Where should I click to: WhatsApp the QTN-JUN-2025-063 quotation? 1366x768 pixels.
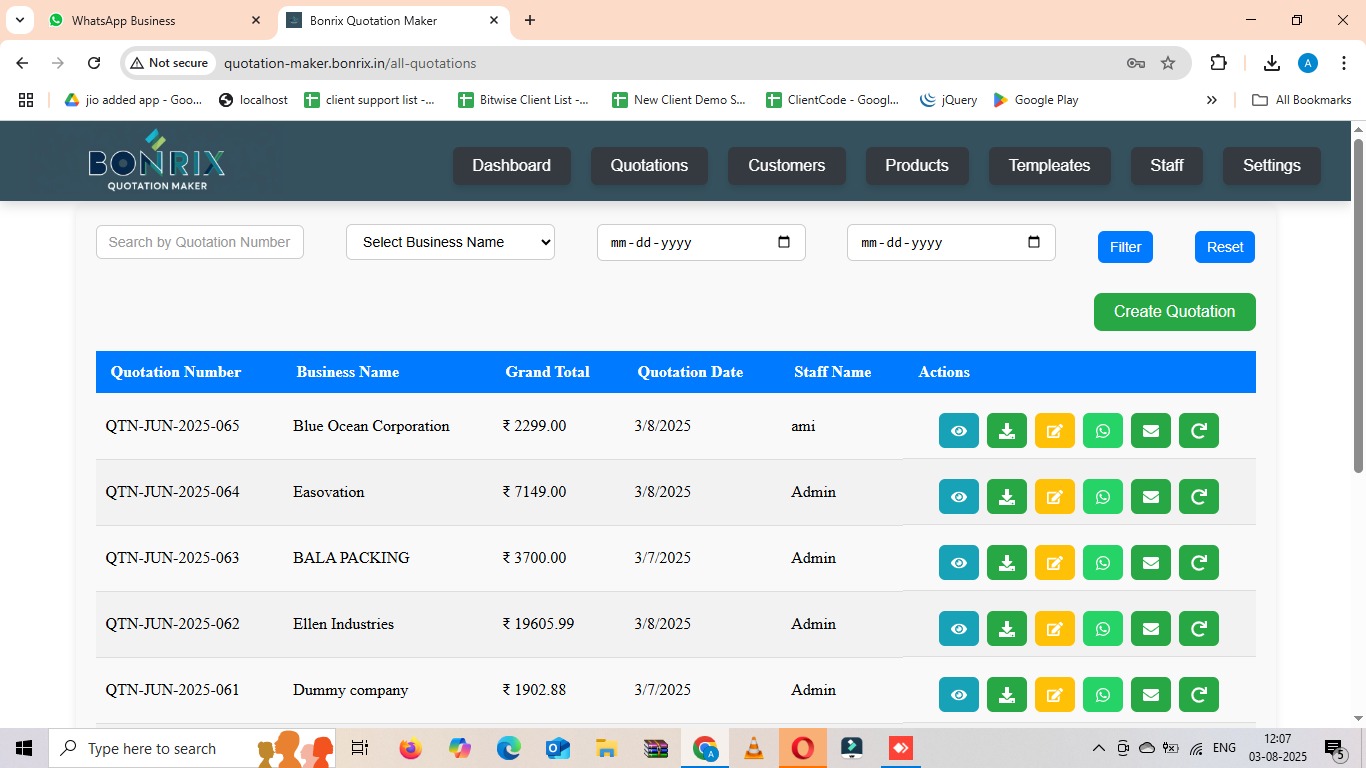(x=1103, y=563)
